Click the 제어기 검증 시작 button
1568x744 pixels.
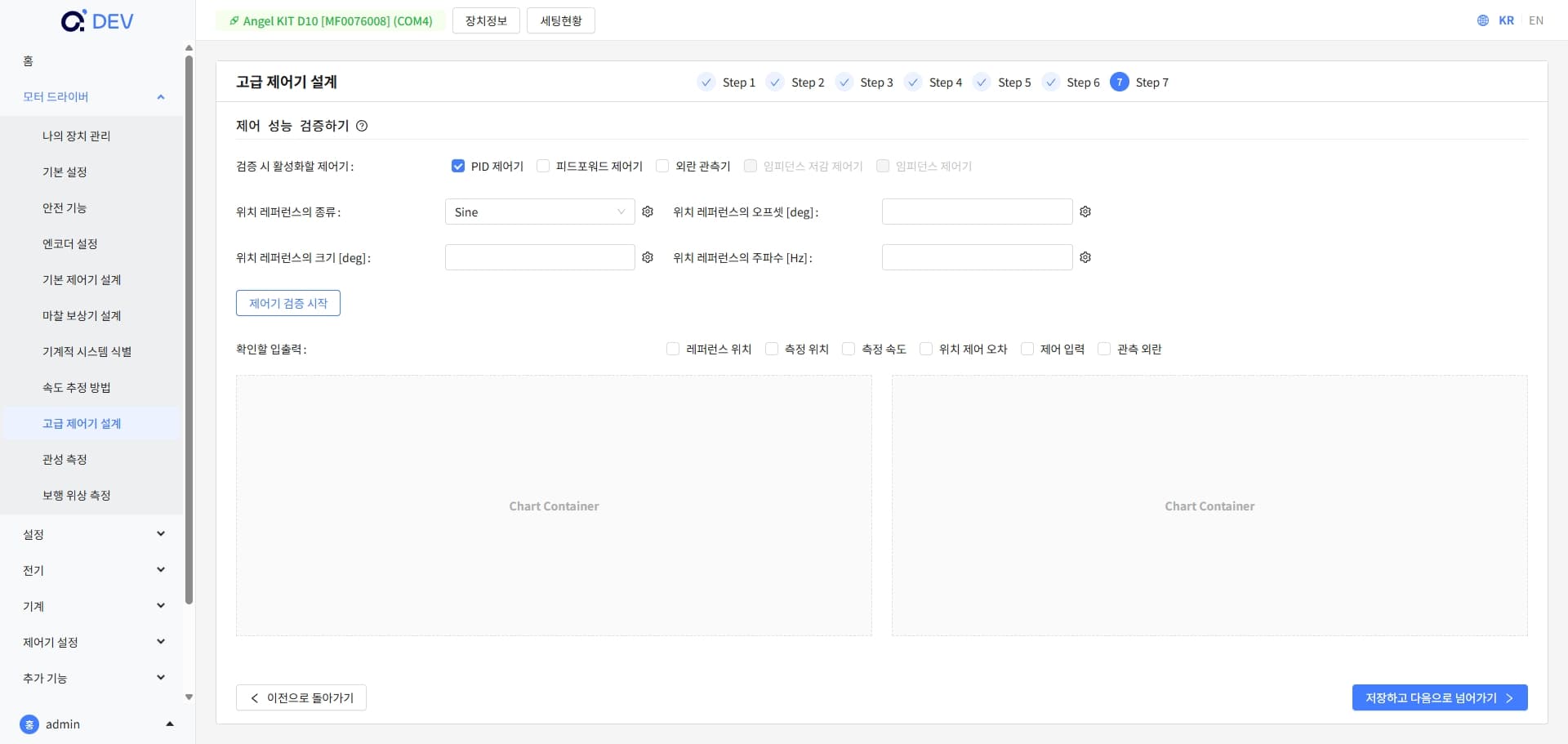(288, 303)
